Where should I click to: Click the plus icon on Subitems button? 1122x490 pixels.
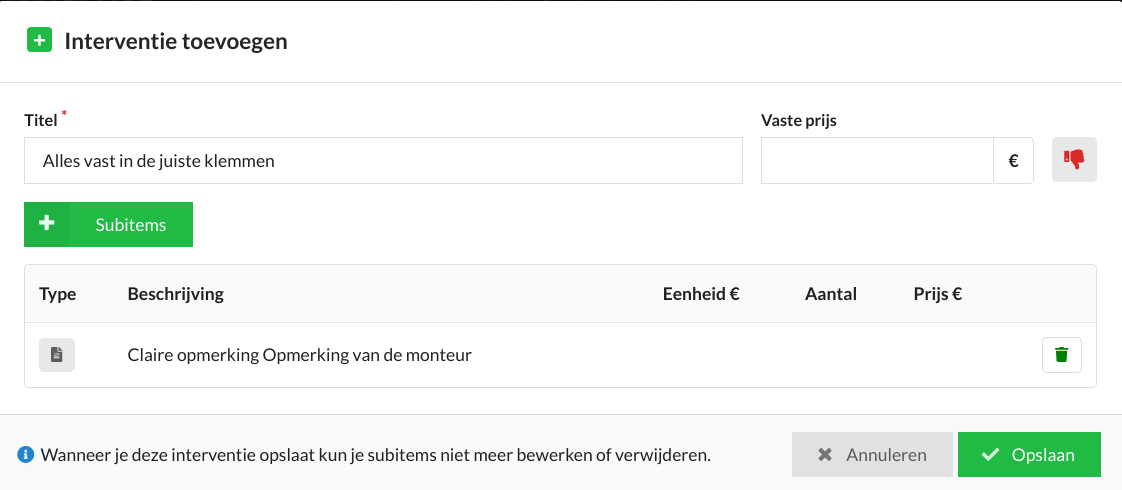[47, 224]
